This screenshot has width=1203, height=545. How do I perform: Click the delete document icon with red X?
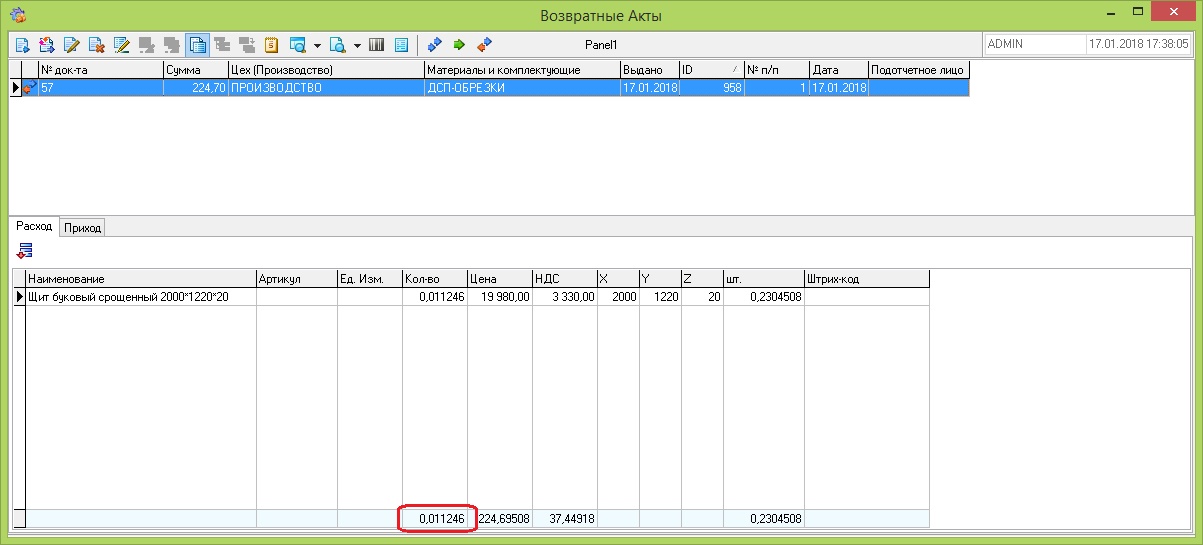(96, 45)
